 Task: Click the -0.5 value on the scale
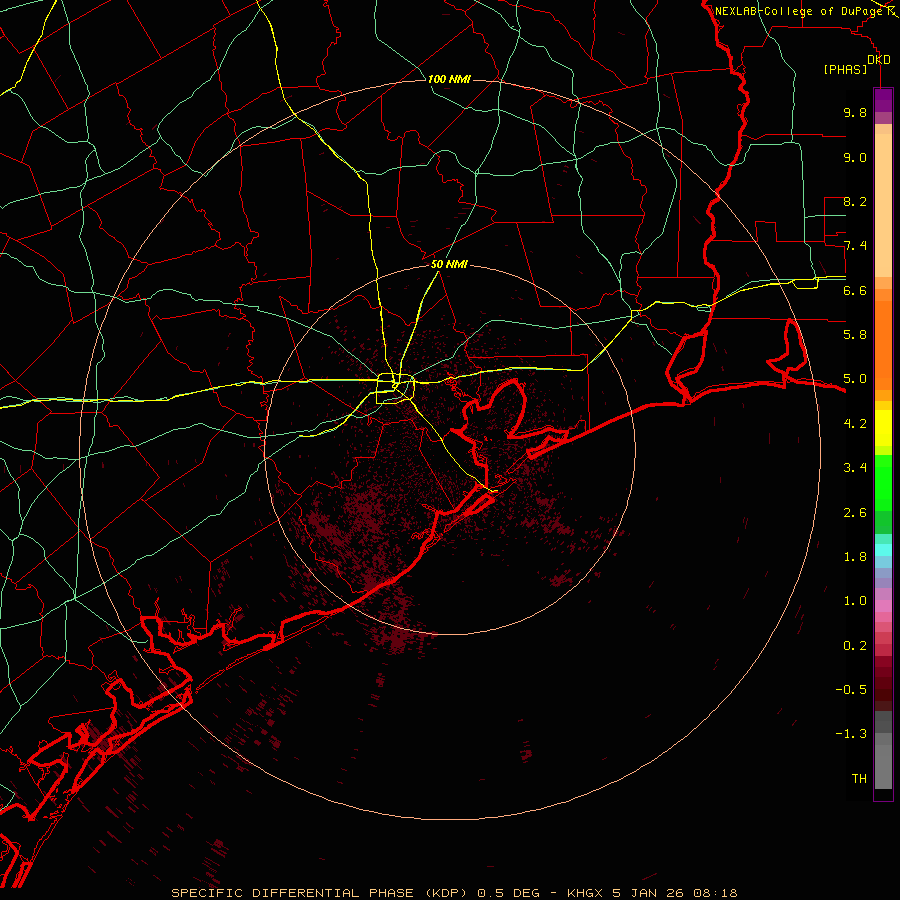point(851,690)
